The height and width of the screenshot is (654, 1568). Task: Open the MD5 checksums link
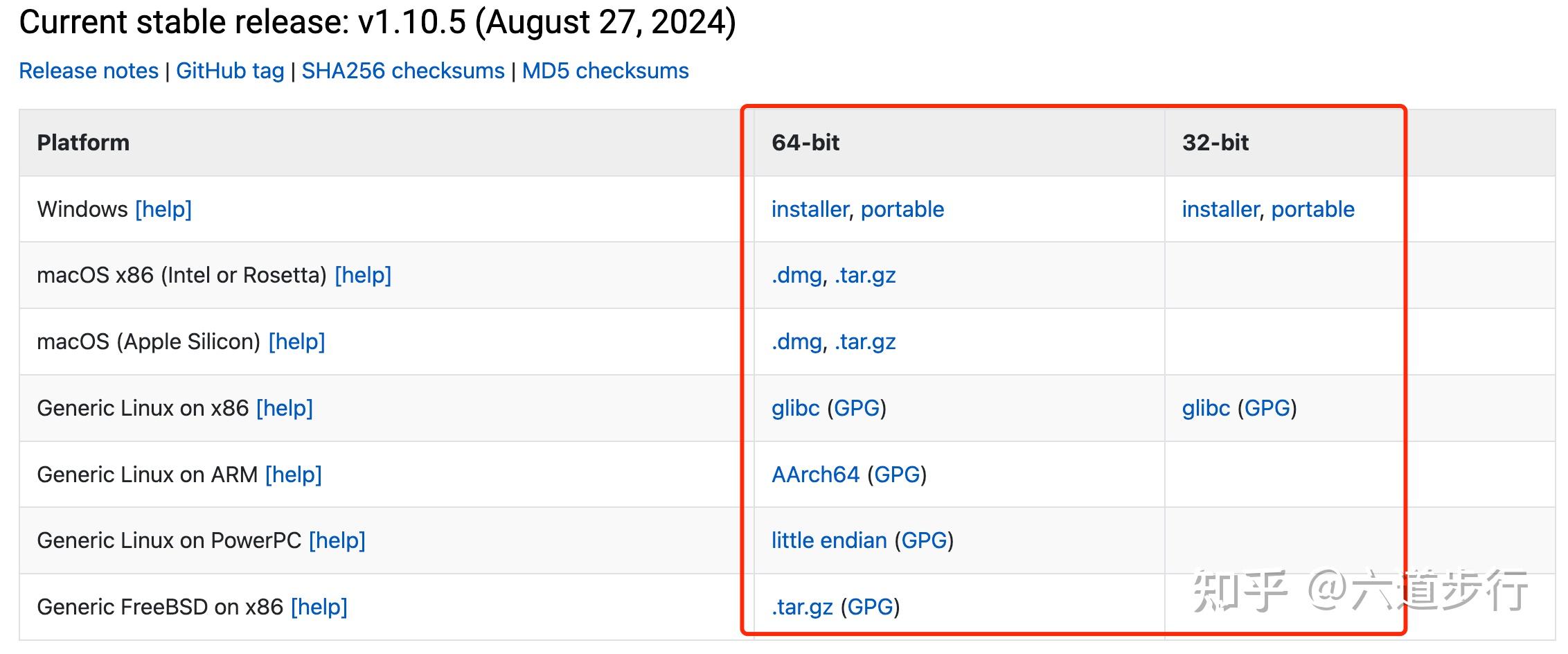(605, 71)
